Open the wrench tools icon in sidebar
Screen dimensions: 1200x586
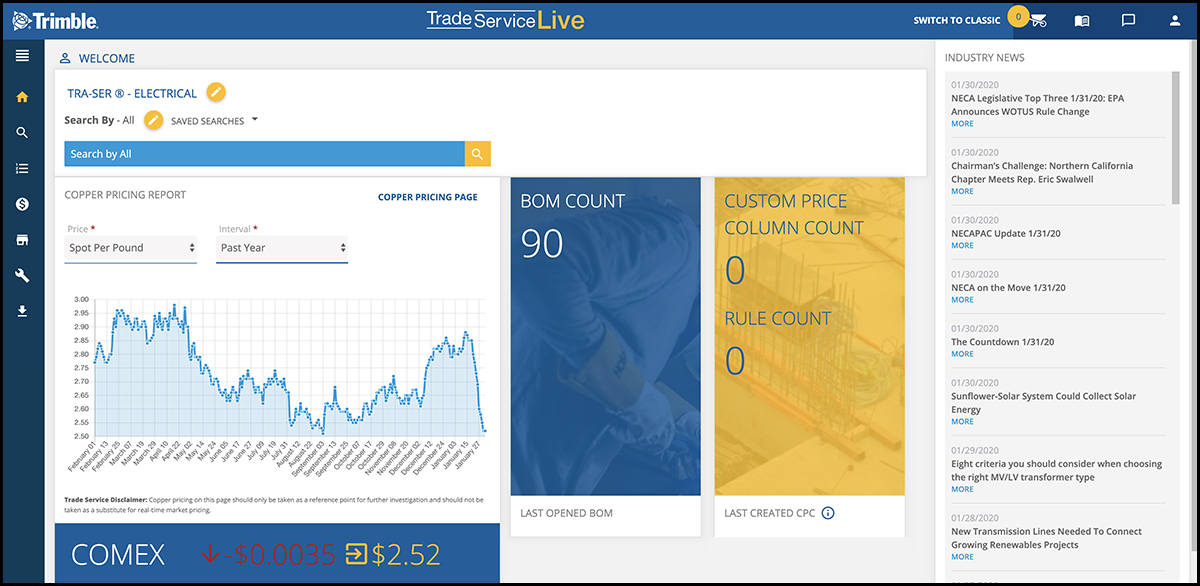click(x=22, y=276)
